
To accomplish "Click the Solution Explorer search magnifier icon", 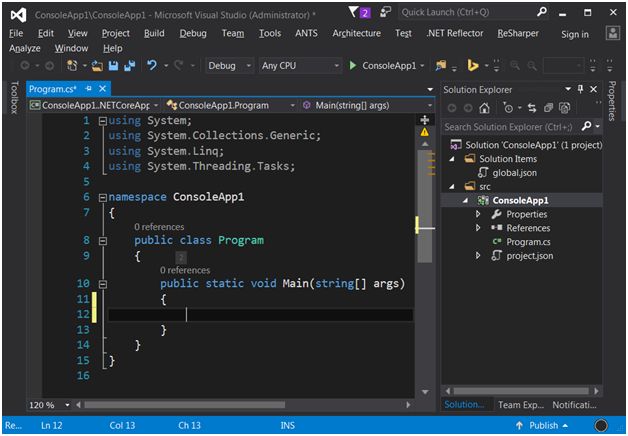I will [x=586, y=127].
